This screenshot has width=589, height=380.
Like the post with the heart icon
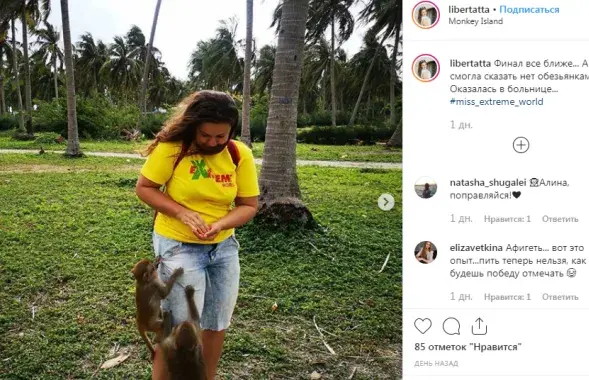pyautogui.click(x=423, y=326)
